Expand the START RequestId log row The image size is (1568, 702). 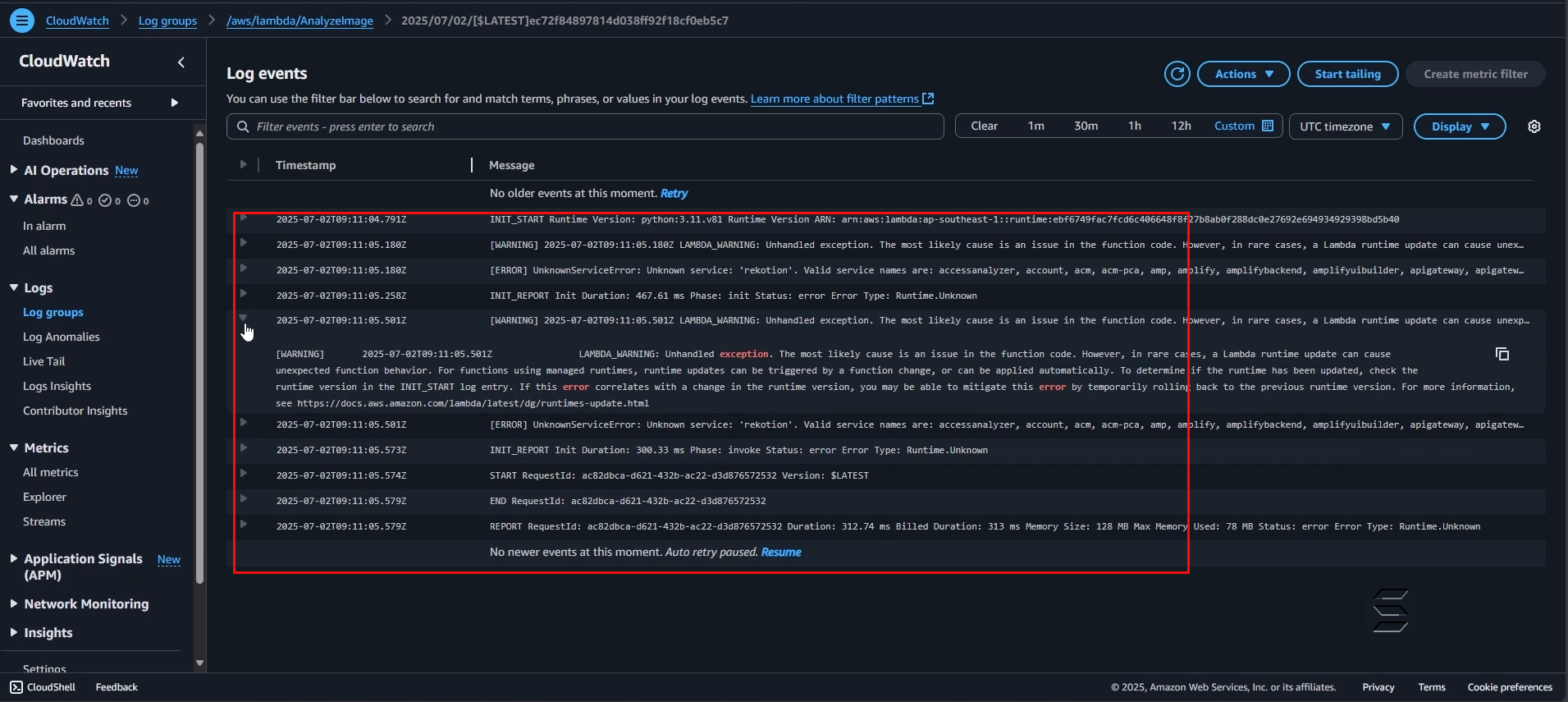(x=243, y=474)
